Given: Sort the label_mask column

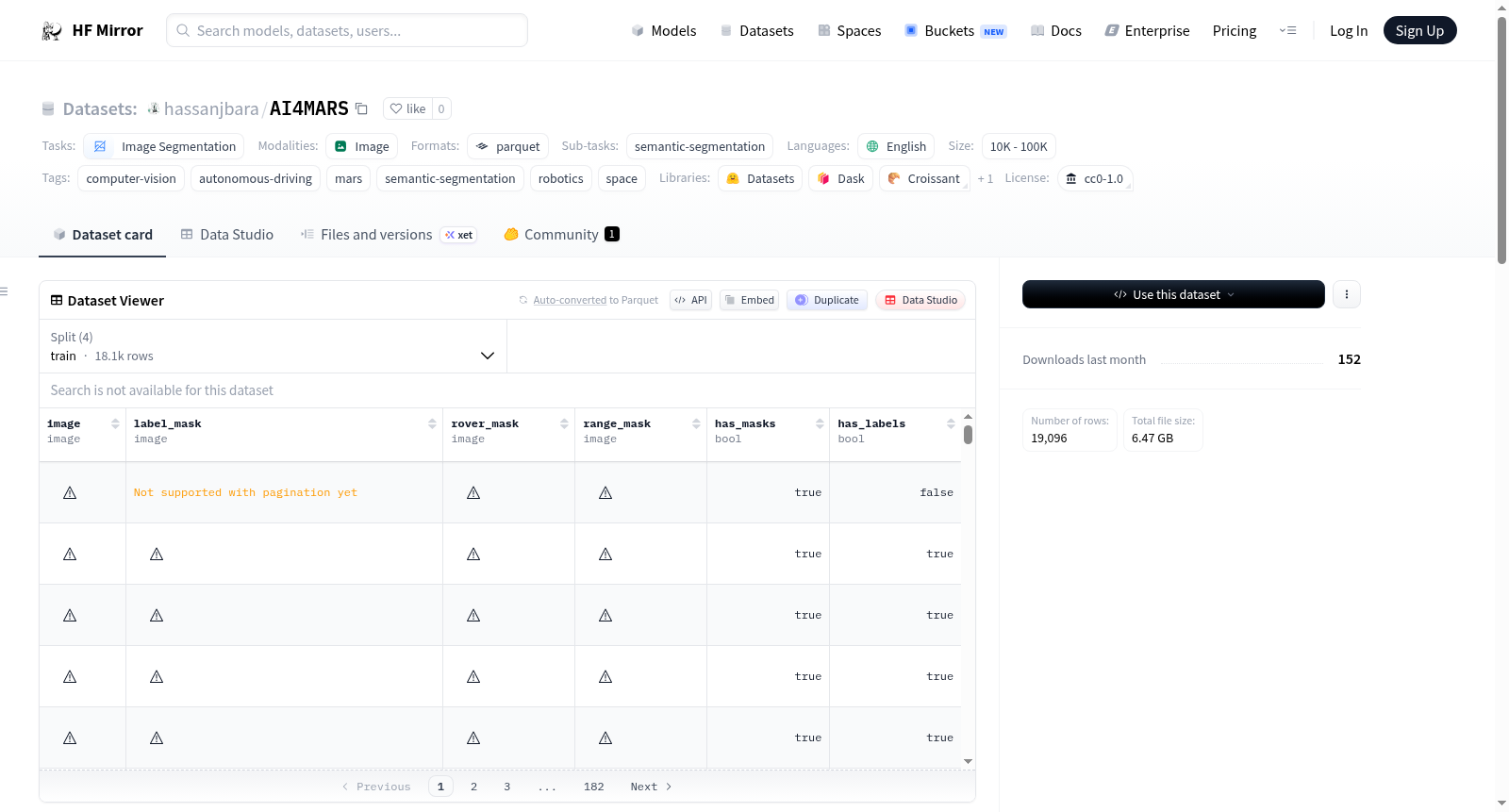Looking at the screenshot, I should point(432,423).
